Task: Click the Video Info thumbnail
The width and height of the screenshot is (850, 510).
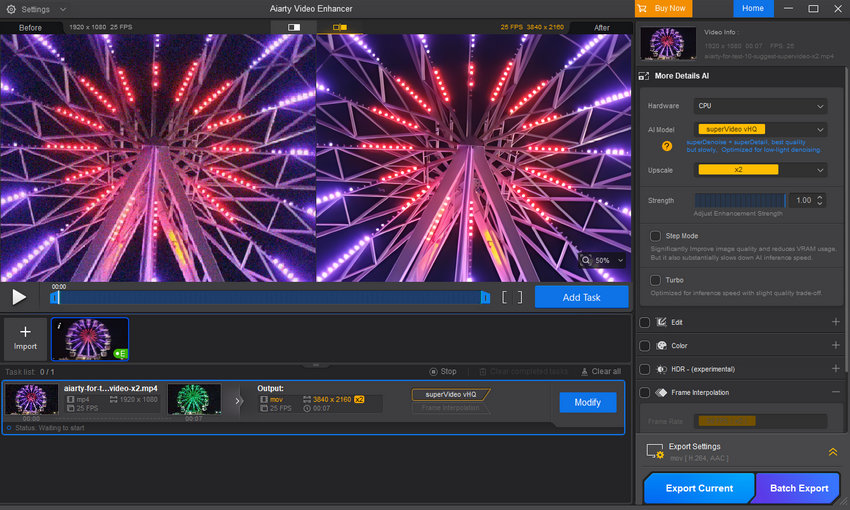Action: (668, 43)
